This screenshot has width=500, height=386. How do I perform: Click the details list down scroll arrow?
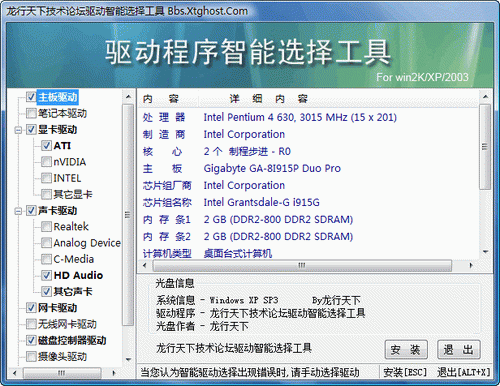click(x=485, y=252)
